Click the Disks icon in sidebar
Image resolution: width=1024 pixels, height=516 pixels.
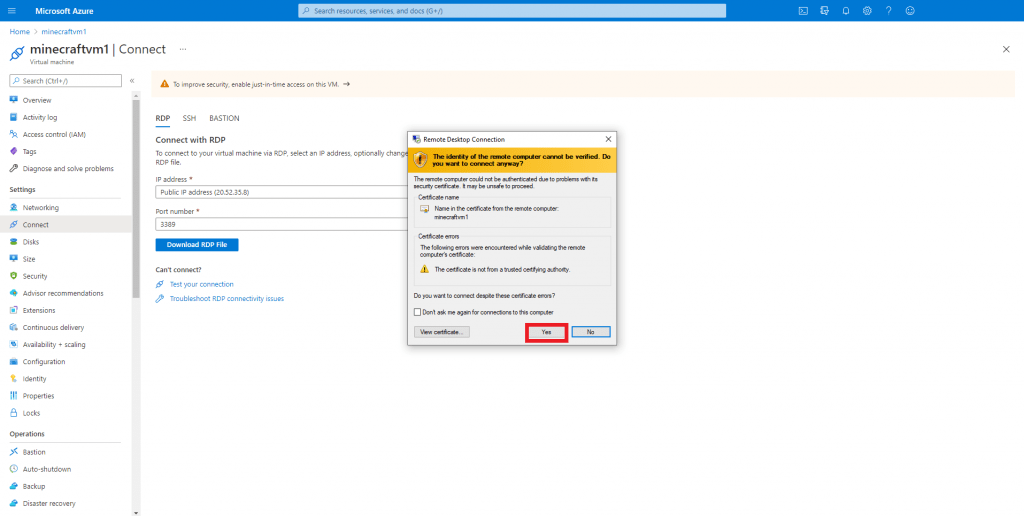tap(14, 242)
